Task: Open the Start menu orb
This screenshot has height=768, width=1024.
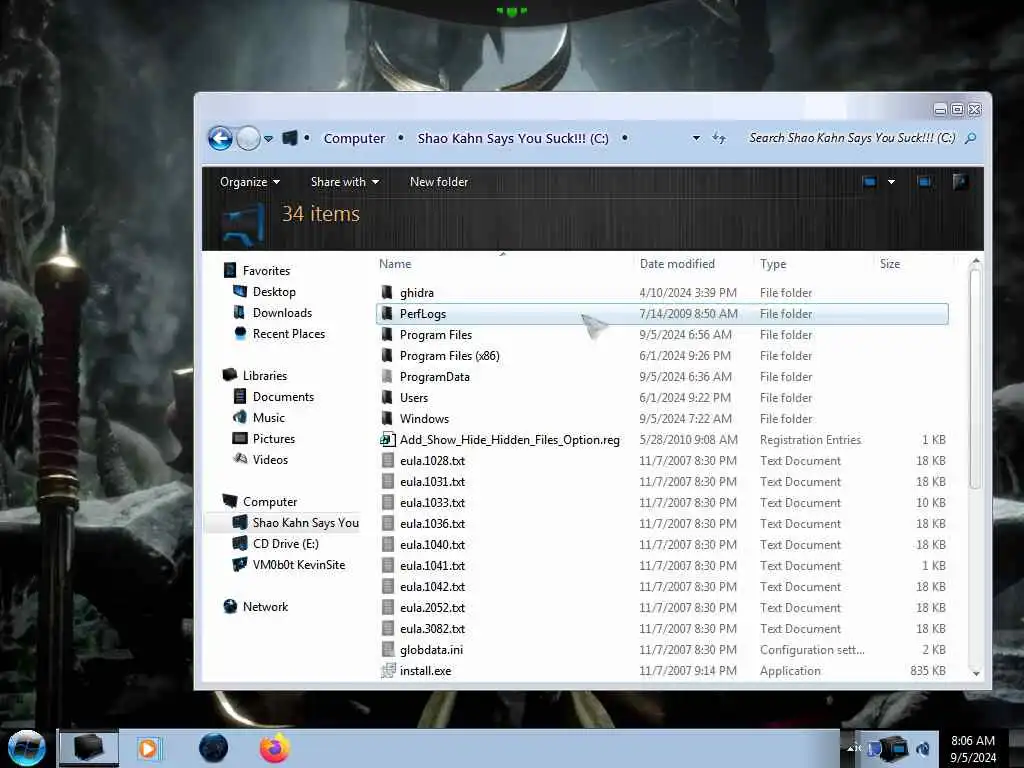Action: point(26,748)
